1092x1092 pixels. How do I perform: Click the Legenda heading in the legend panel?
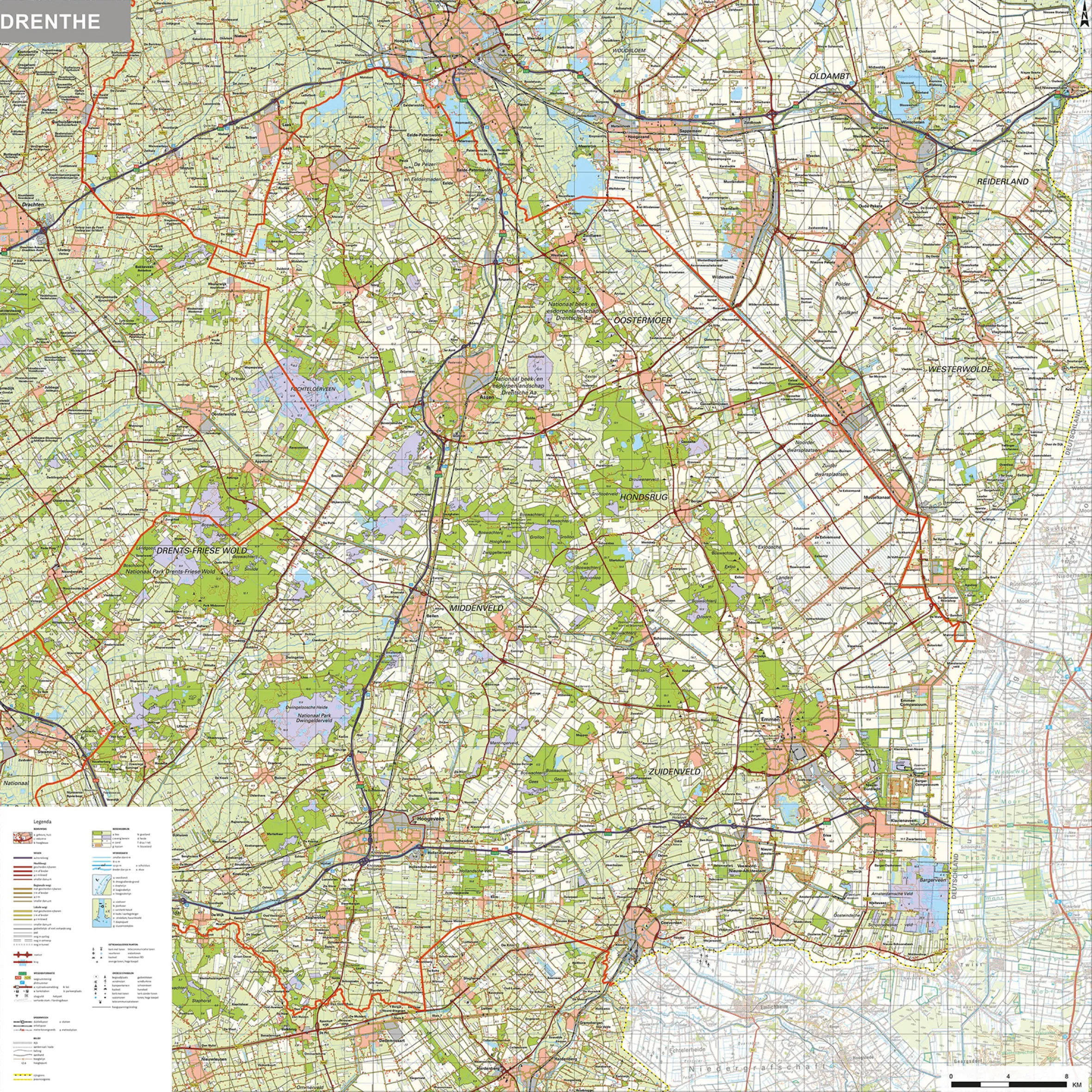coord(43,822)
